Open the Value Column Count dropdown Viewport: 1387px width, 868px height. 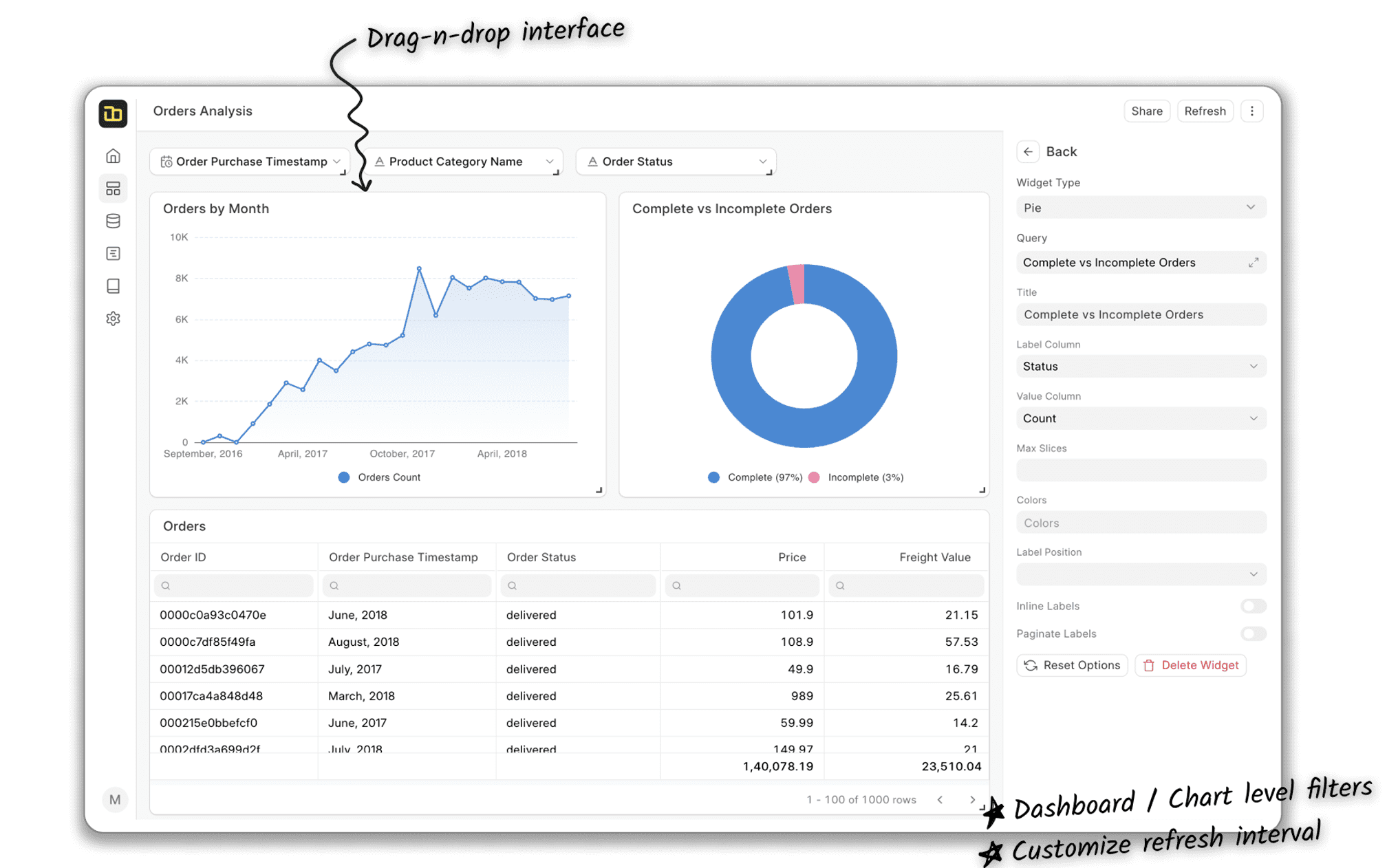click(x=1141, y=418)
